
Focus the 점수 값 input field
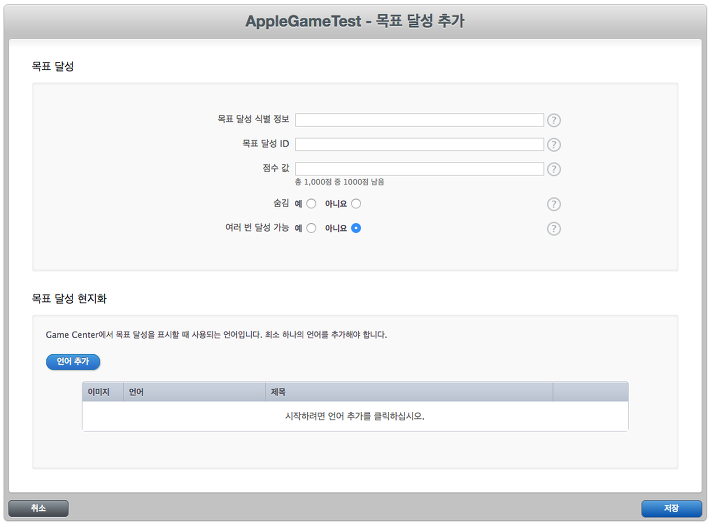[419, 169]
